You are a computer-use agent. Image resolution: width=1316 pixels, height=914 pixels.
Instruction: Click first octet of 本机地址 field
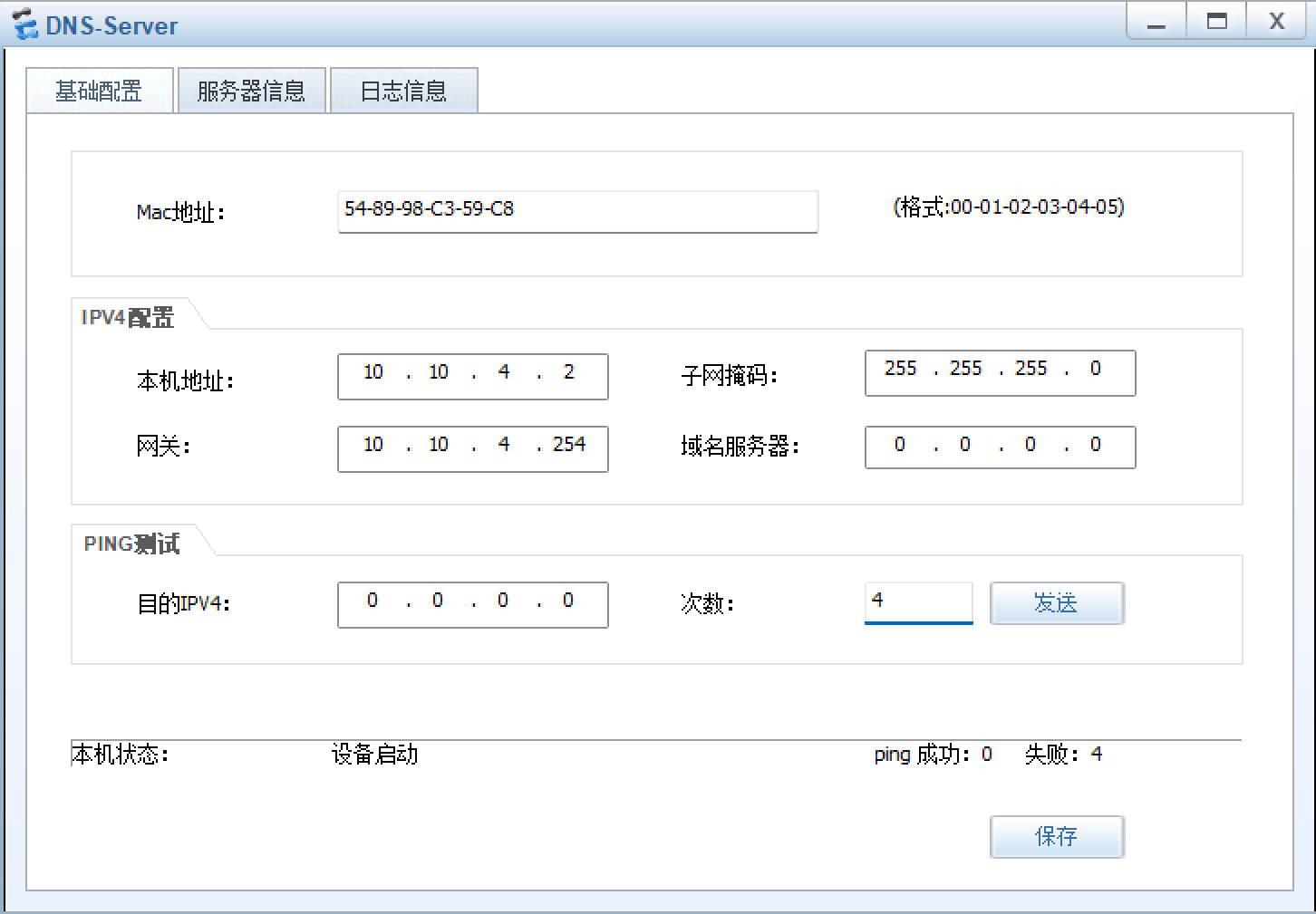point(373,373)
